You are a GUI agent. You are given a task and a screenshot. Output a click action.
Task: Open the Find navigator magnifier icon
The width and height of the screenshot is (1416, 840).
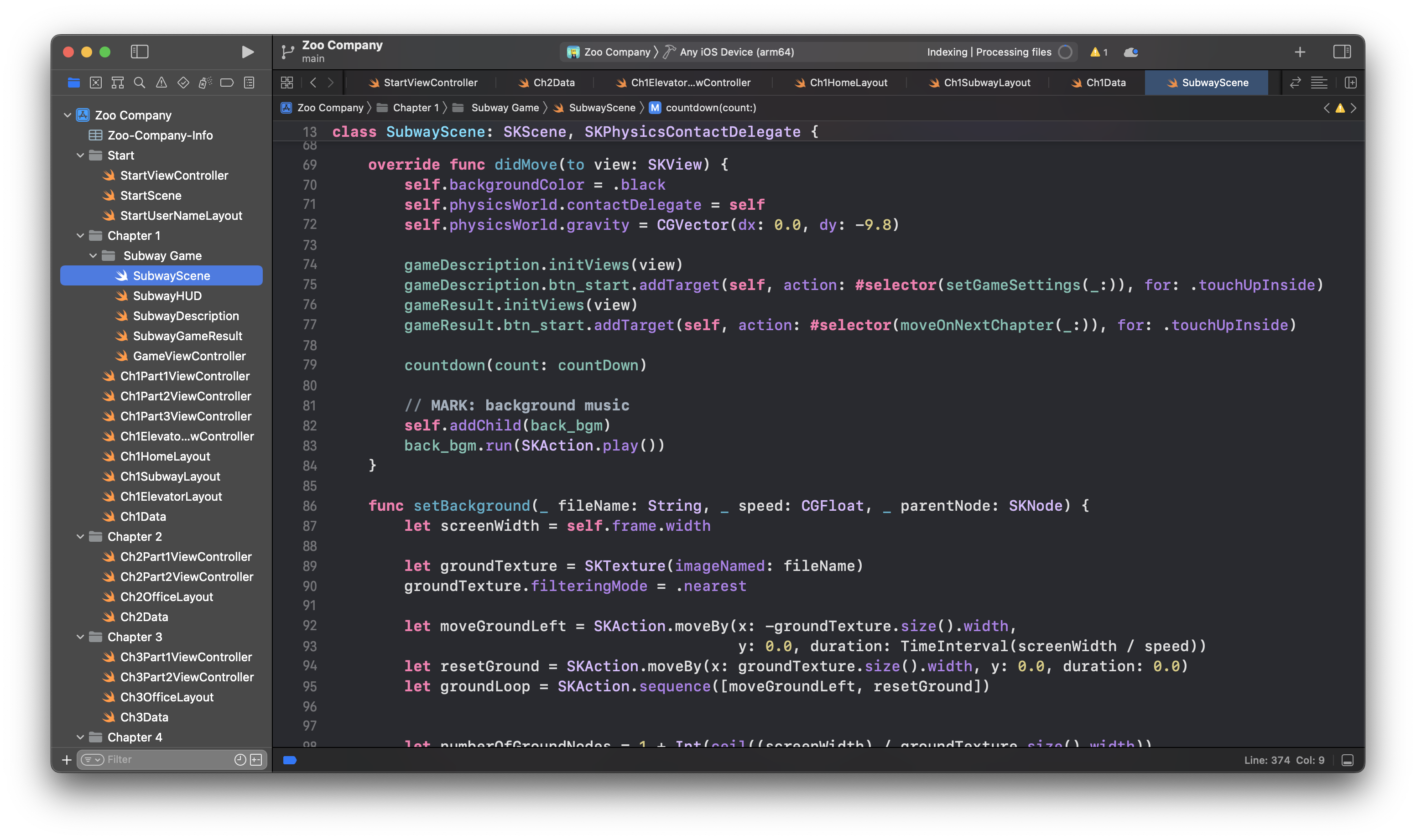[139, 83]
